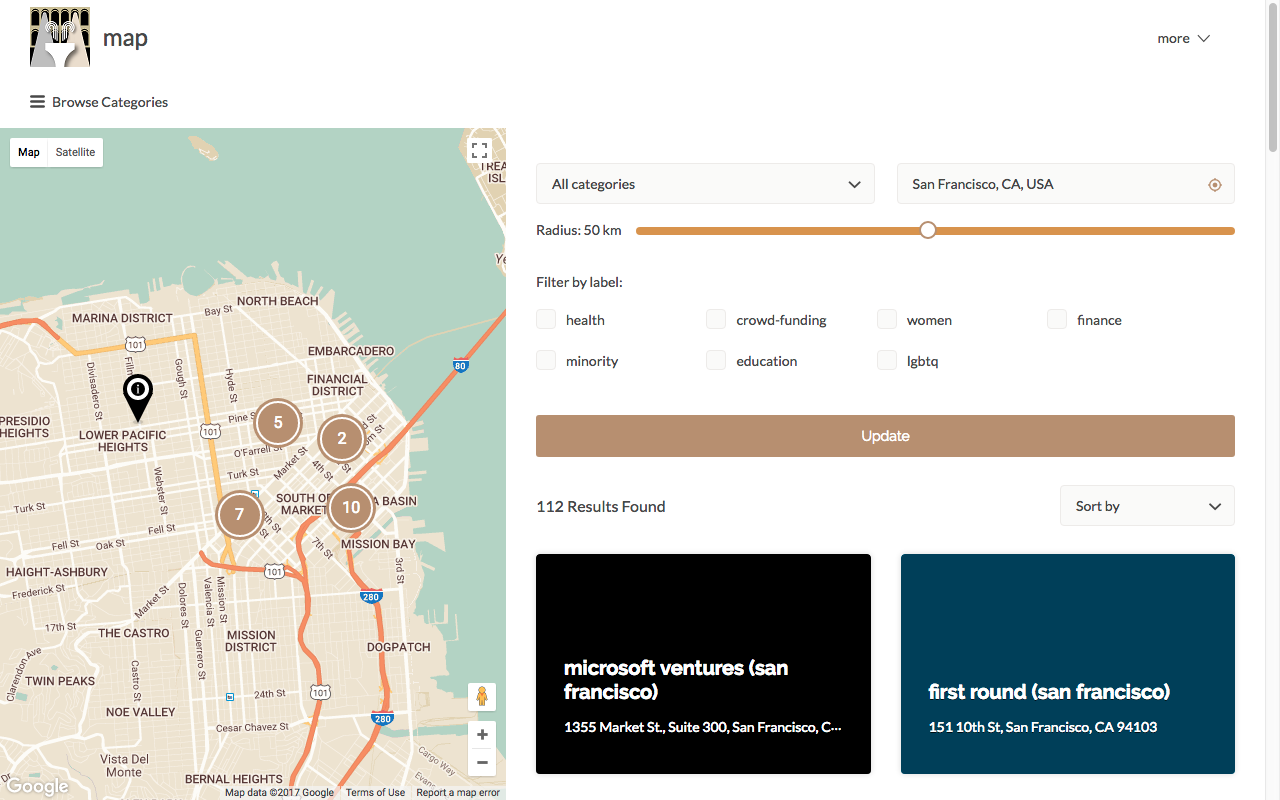This screenshot has height=800, width=1280.
Task: Click Map data ©2017 Google text
Action: (279, 793)
